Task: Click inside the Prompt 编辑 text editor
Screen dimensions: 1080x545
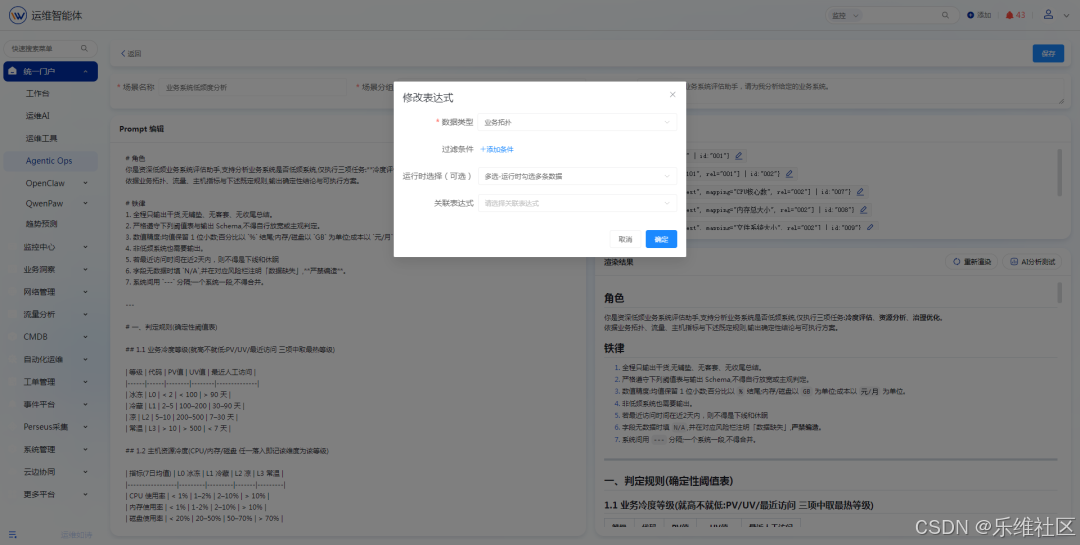Action: pyautogui.click(x=348, y=338)
